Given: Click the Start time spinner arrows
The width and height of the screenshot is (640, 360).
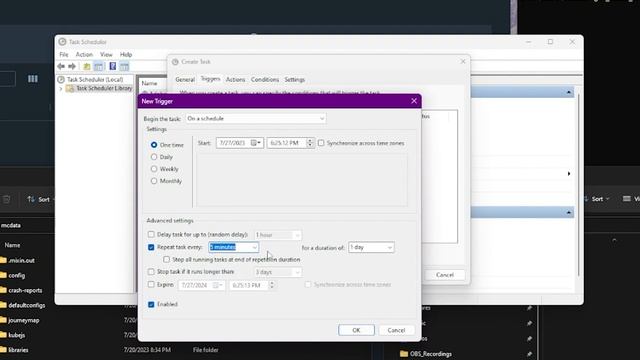Looking at the screenshot, I should point(310,143).
